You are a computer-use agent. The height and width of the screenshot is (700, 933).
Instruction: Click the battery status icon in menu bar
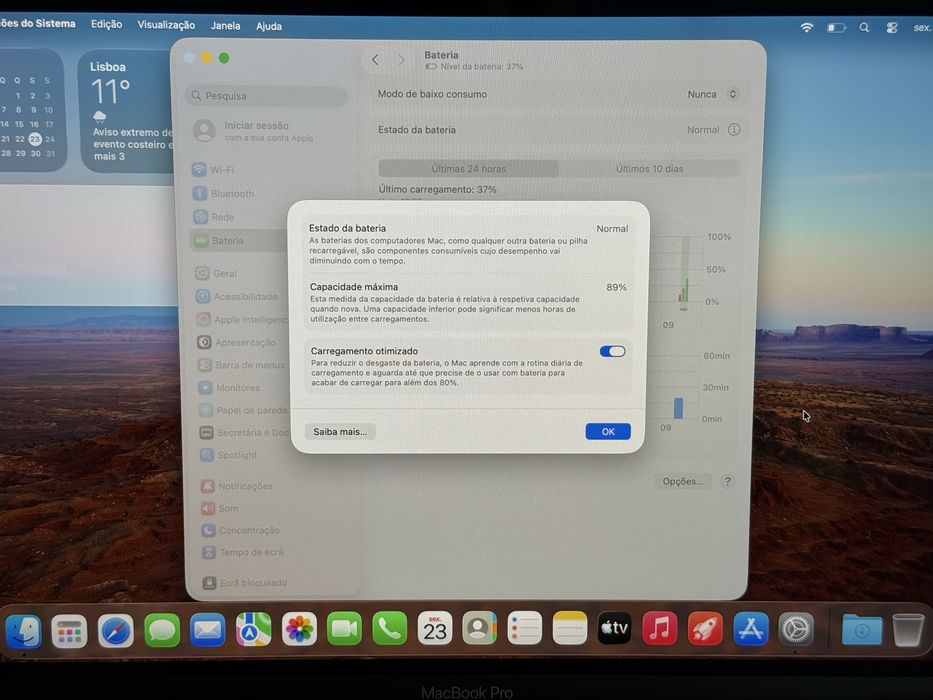[x=836, y=27]
